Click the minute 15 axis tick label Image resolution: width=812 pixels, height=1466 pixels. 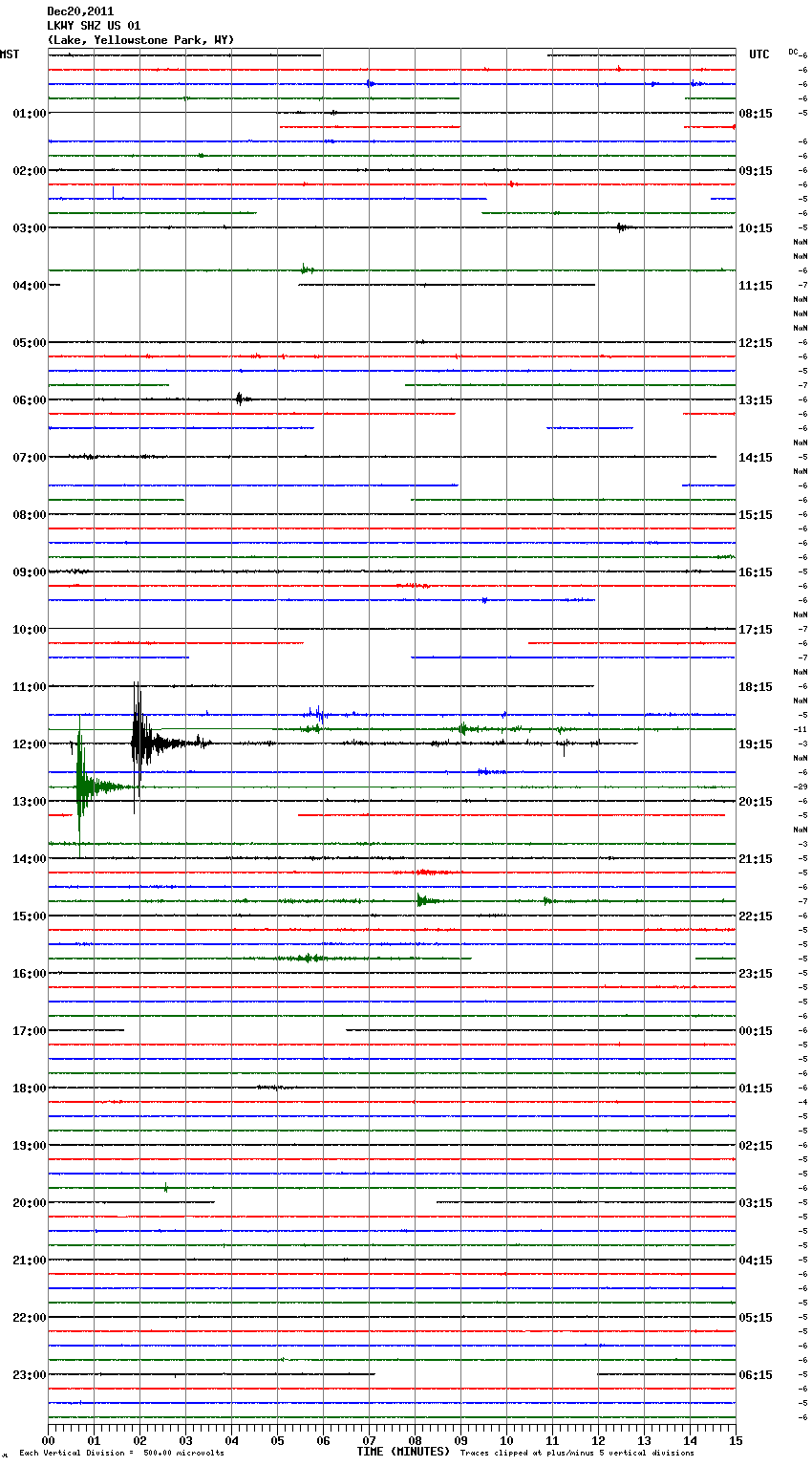point(736,1440)
